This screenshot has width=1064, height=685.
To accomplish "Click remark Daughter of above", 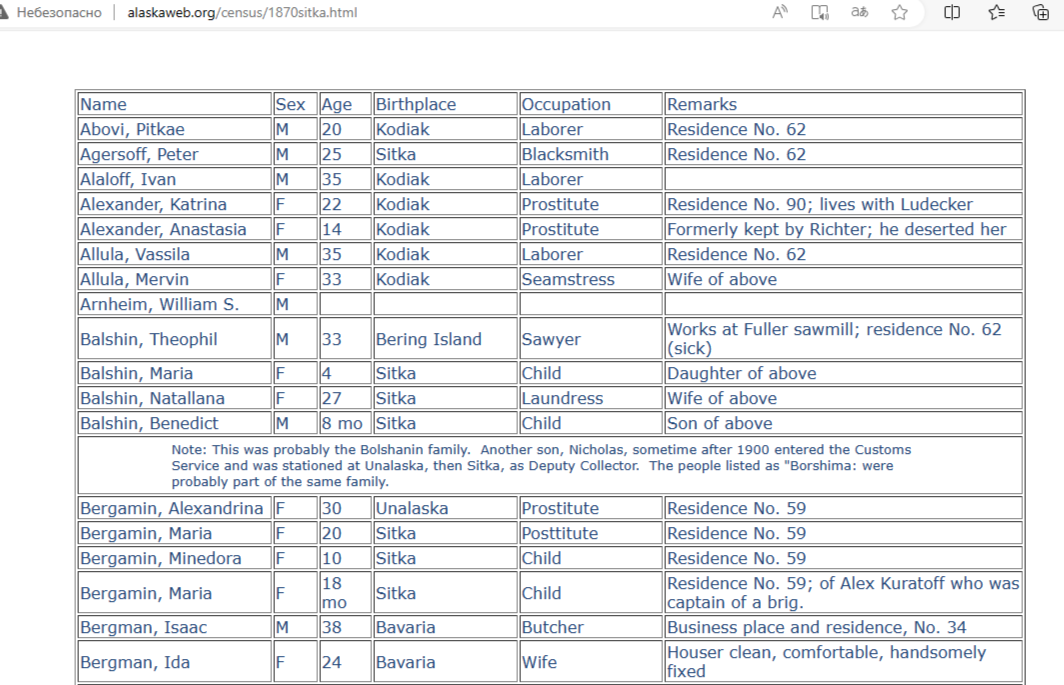I will [843, 373].
